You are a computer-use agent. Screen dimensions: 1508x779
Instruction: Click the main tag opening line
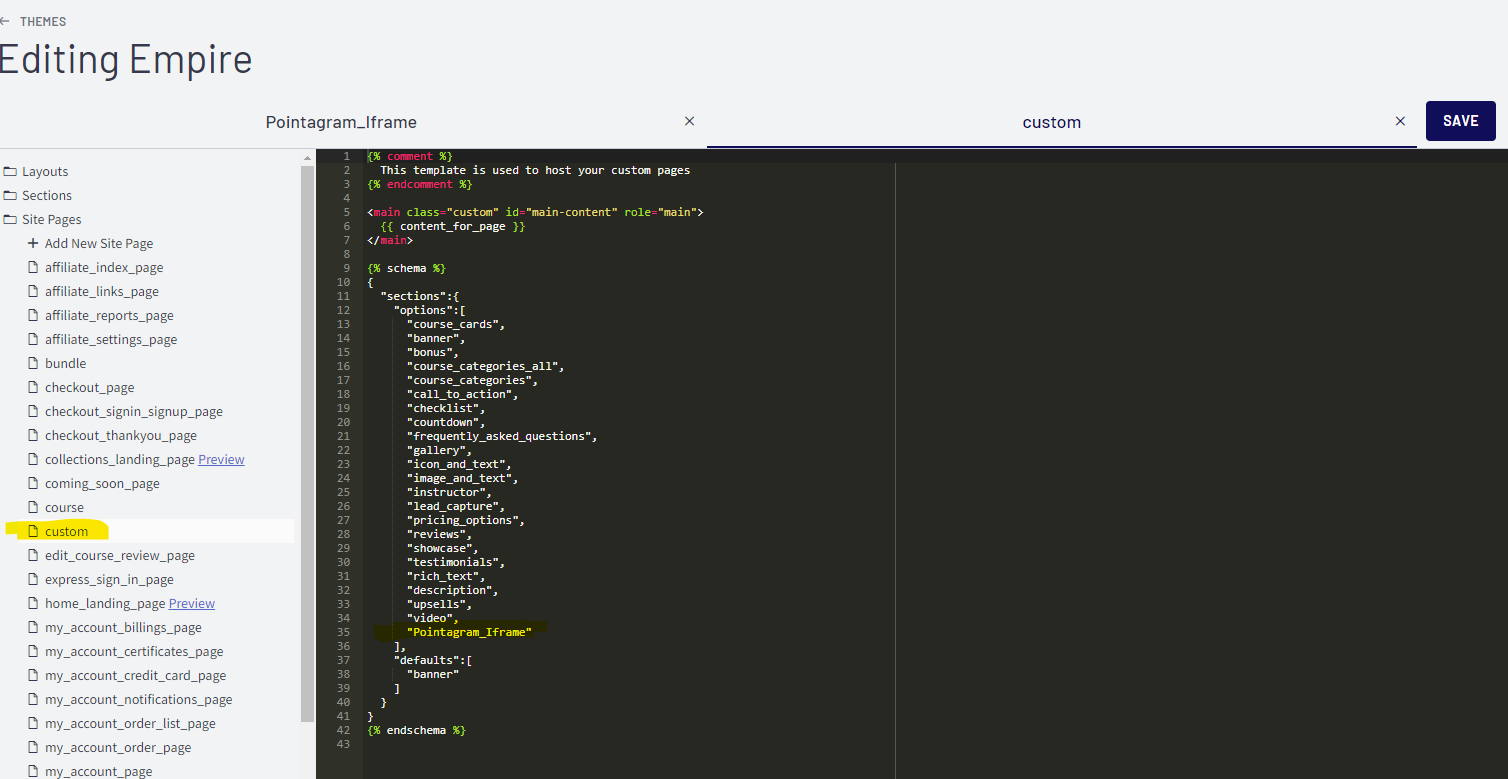[535, 212]
